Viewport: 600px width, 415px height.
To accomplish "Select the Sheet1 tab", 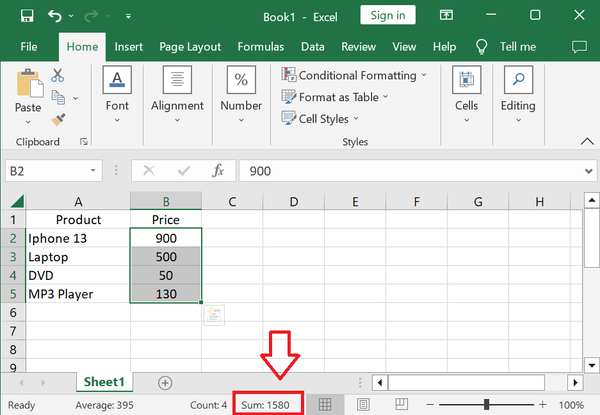I will 104,382.
